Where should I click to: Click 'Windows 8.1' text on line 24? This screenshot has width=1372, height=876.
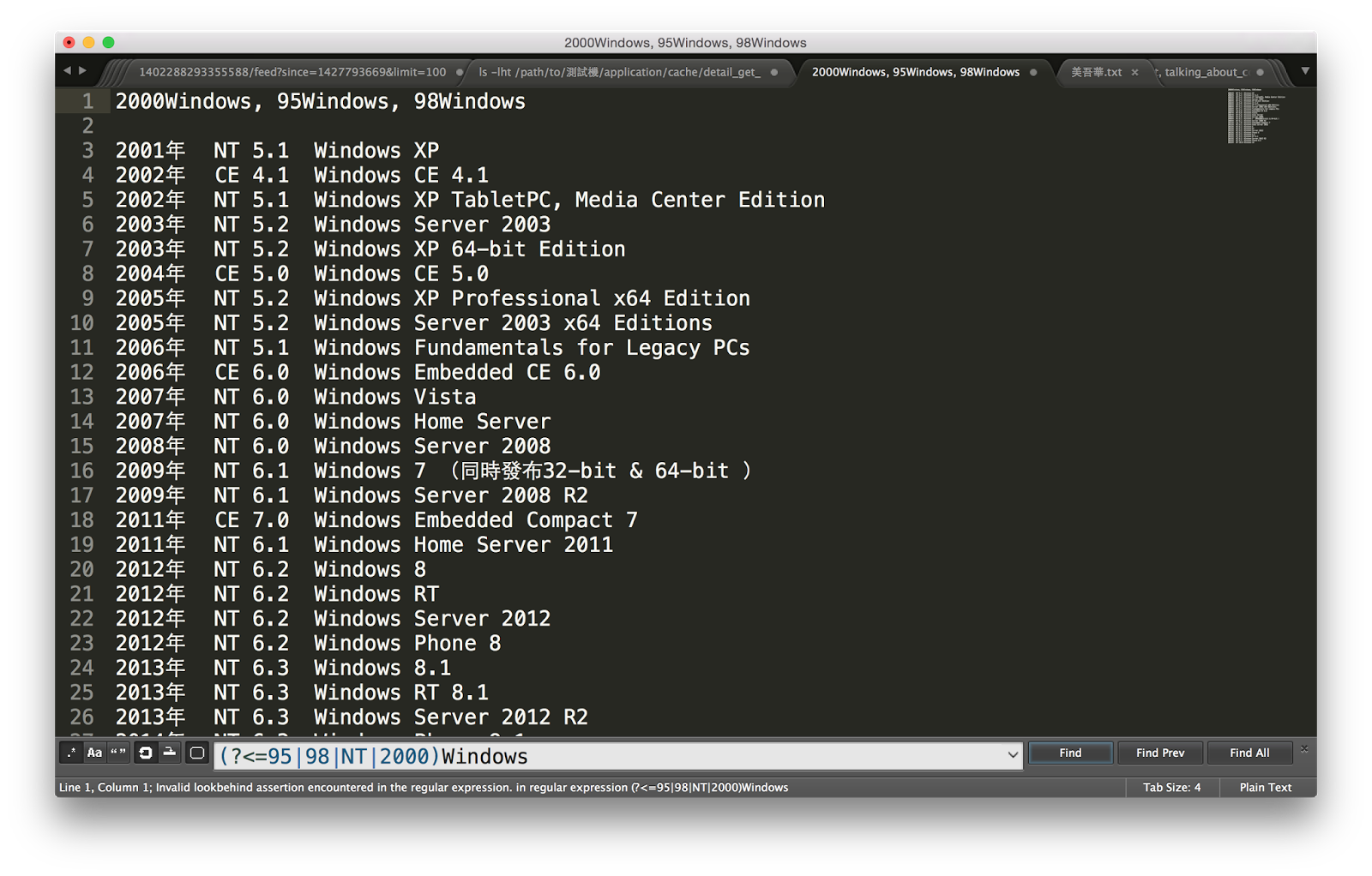(x=382, y=668)
